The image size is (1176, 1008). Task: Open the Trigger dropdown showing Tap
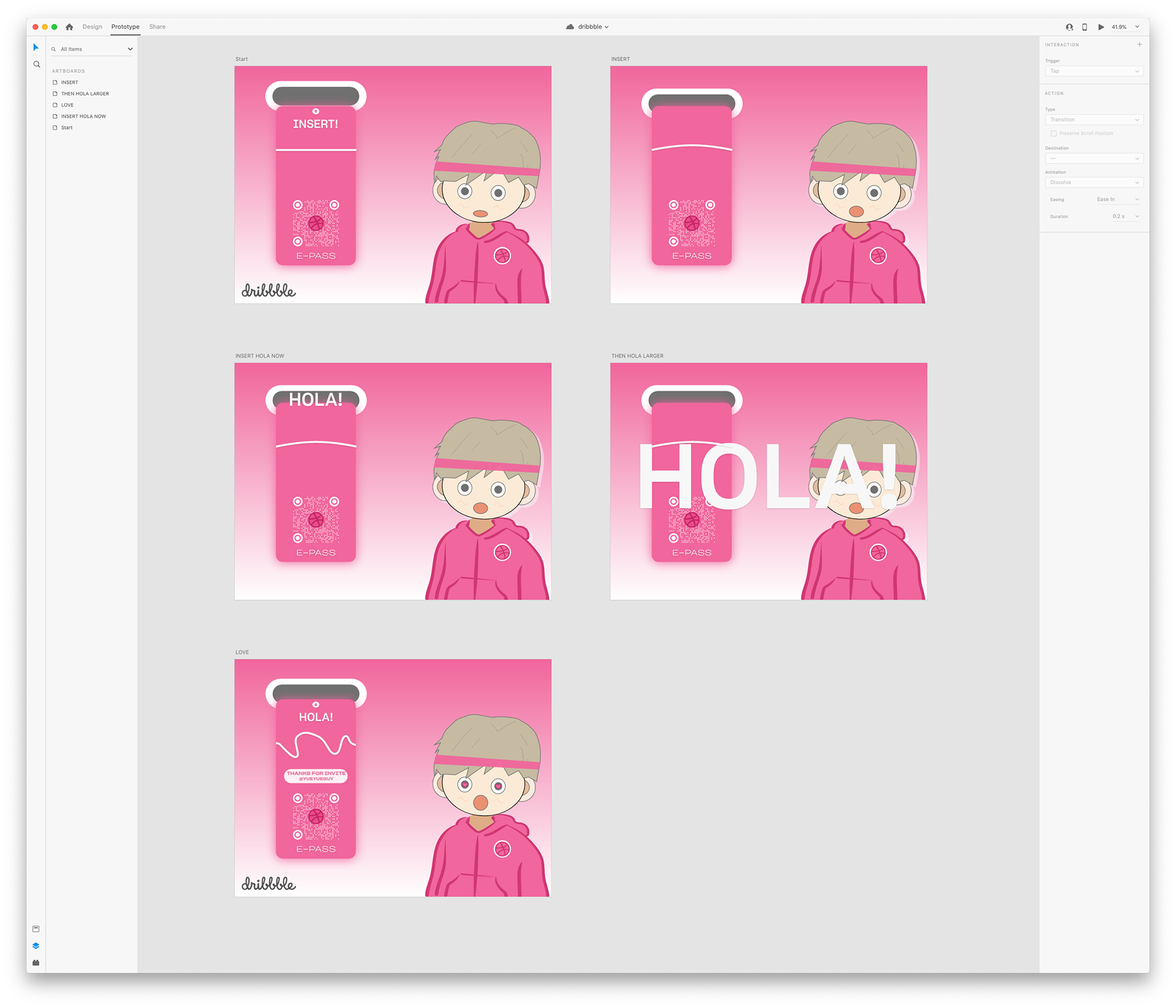click(x=1094, y=71)
